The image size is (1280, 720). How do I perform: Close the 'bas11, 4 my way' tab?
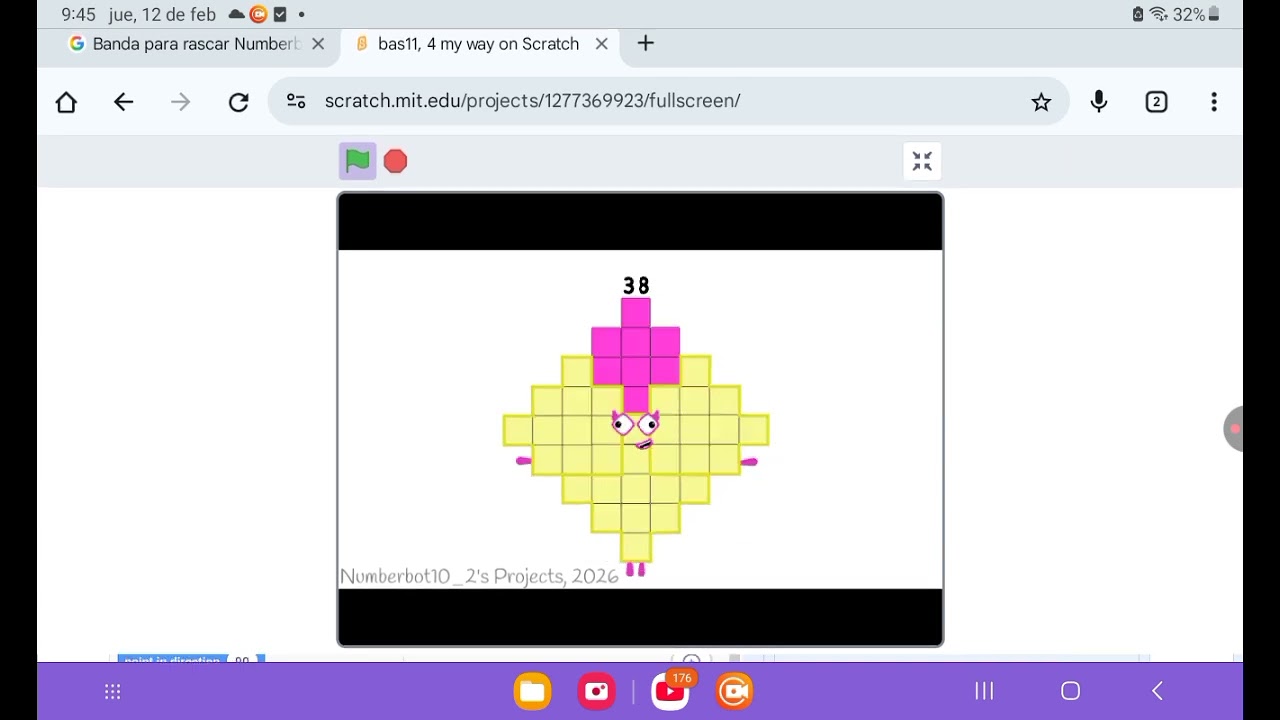[x=601, y=44]
